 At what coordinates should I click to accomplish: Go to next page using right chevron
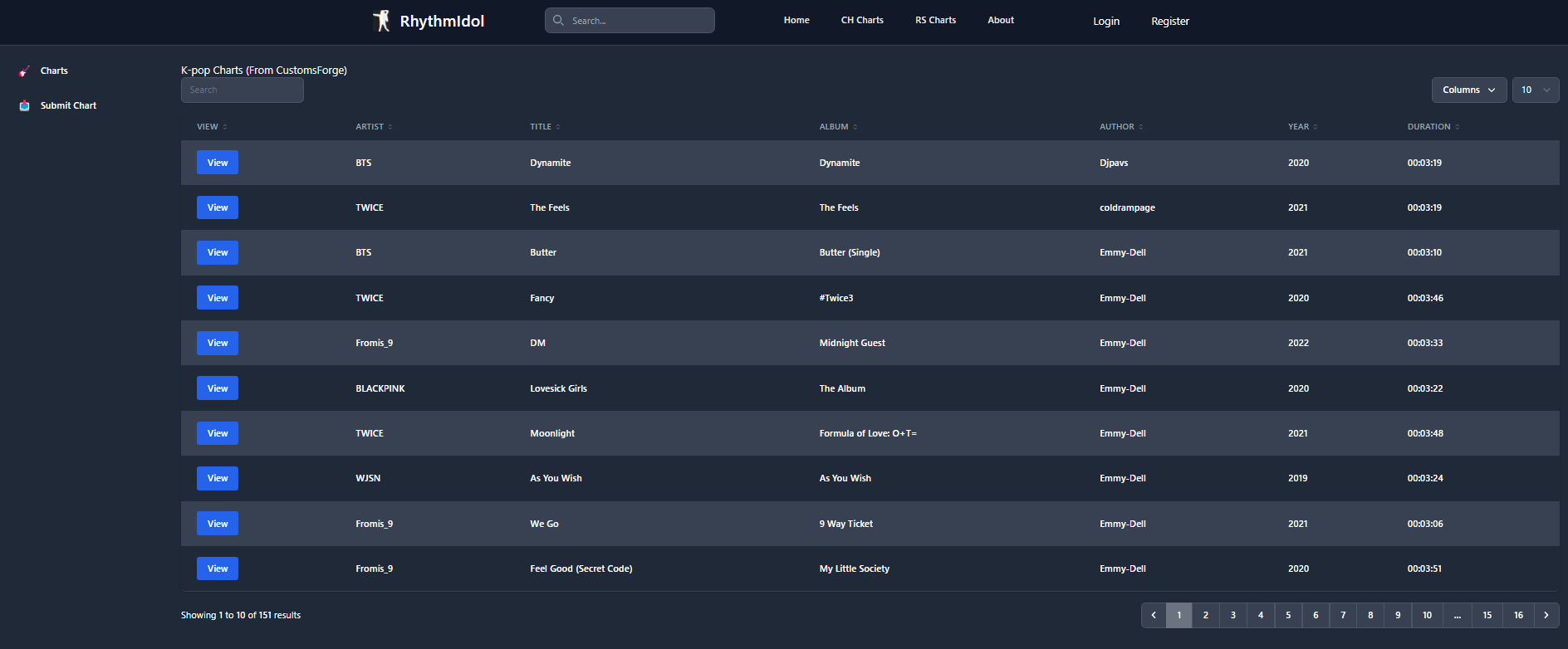(1546, 615)
